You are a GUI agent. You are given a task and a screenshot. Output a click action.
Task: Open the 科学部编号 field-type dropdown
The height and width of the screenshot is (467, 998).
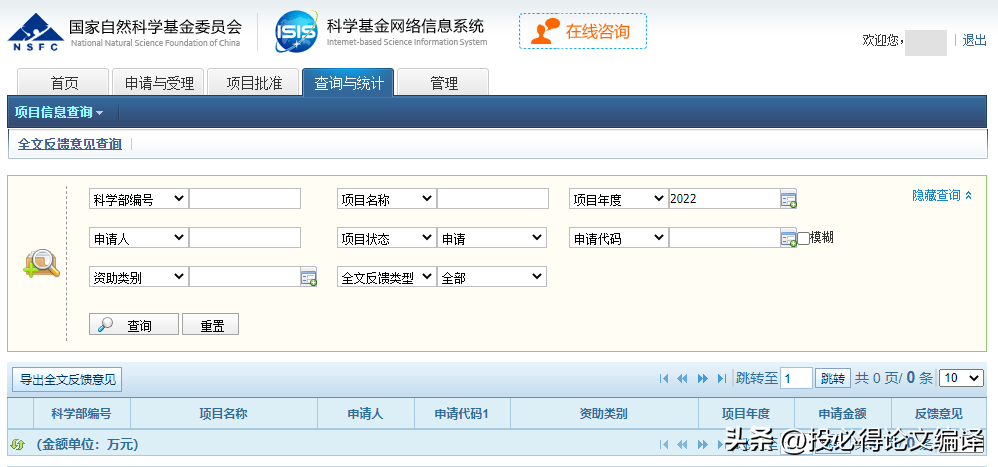(139, 199)
